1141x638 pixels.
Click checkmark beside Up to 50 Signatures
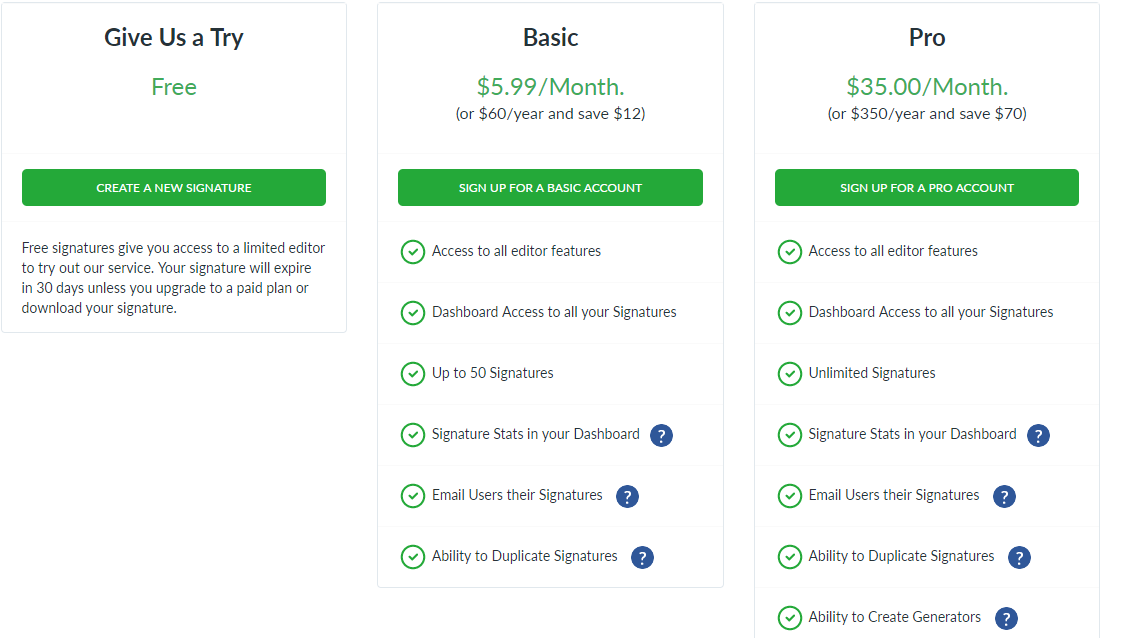(x=412, y=374)
